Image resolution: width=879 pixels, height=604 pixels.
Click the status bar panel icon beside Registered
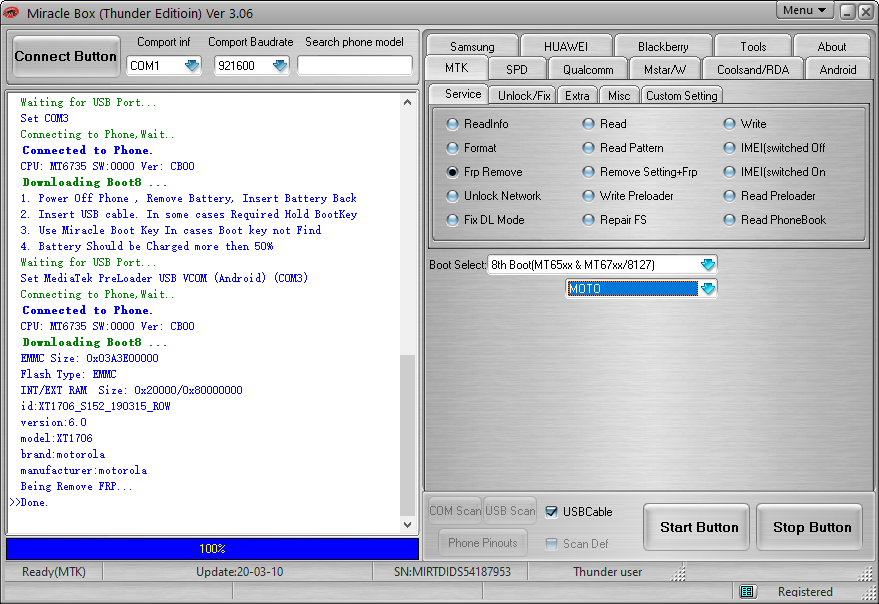[x=747, y=591]
